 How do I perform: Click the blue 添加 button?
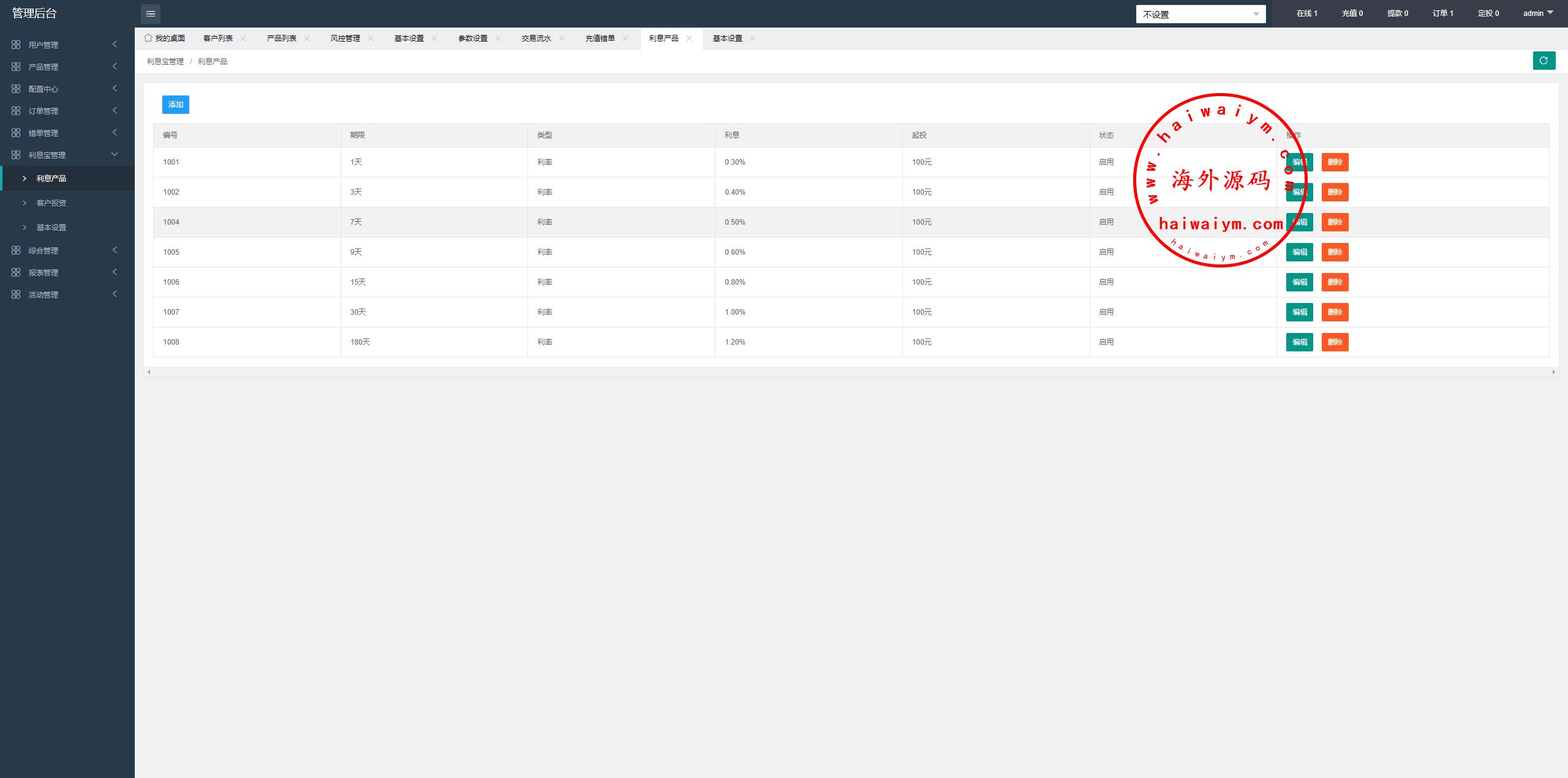tap(176, 105)
